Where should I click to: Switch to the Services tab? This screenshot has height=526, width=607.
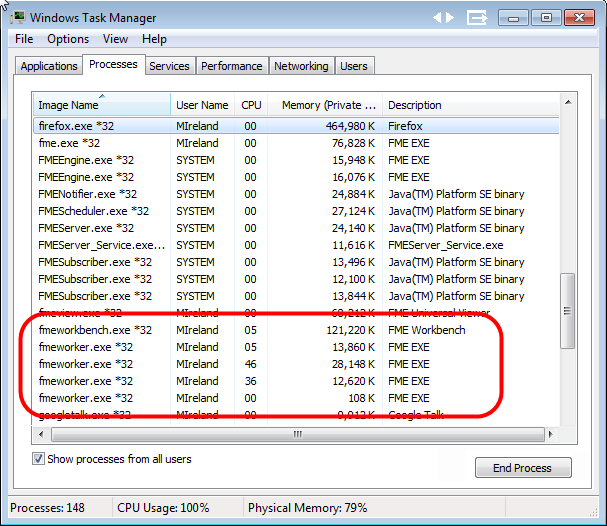(169, 66)
